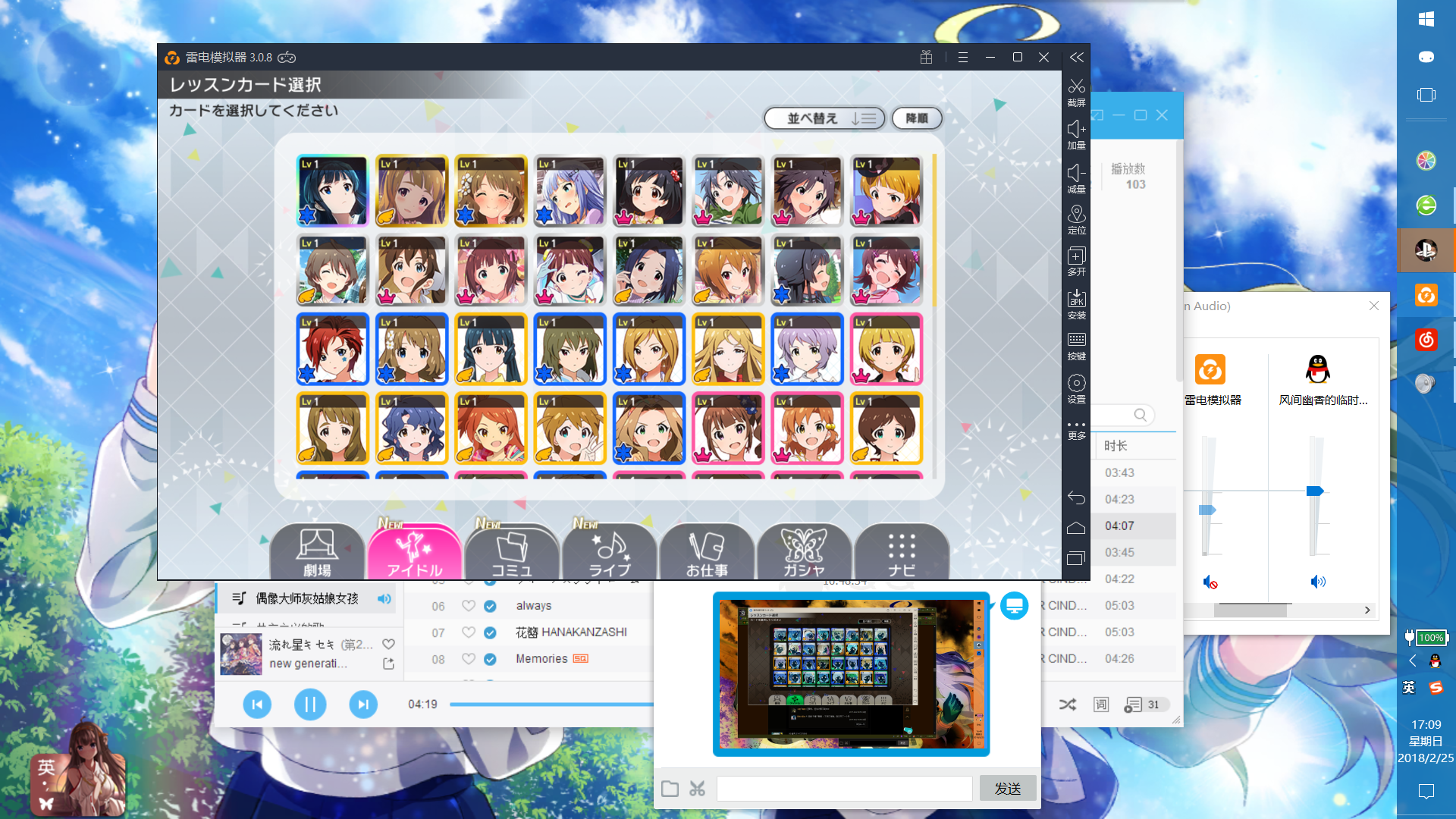Image resolution: width=1456 pixels, height=819 pixels.
Task: Select the red-haired idol card
Action: [333, 349]
